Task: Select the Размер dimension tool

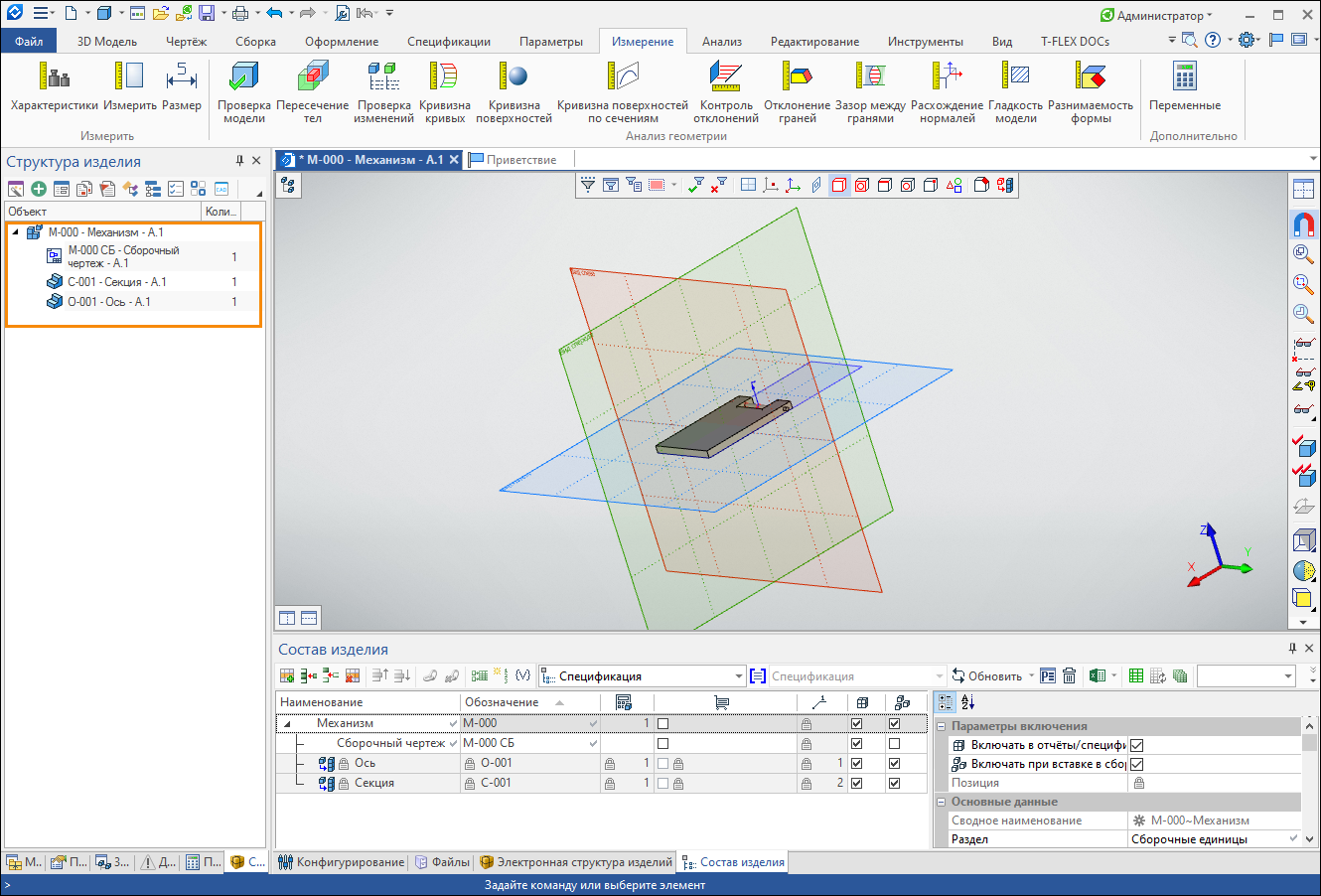Action: (x=182, y=86)
